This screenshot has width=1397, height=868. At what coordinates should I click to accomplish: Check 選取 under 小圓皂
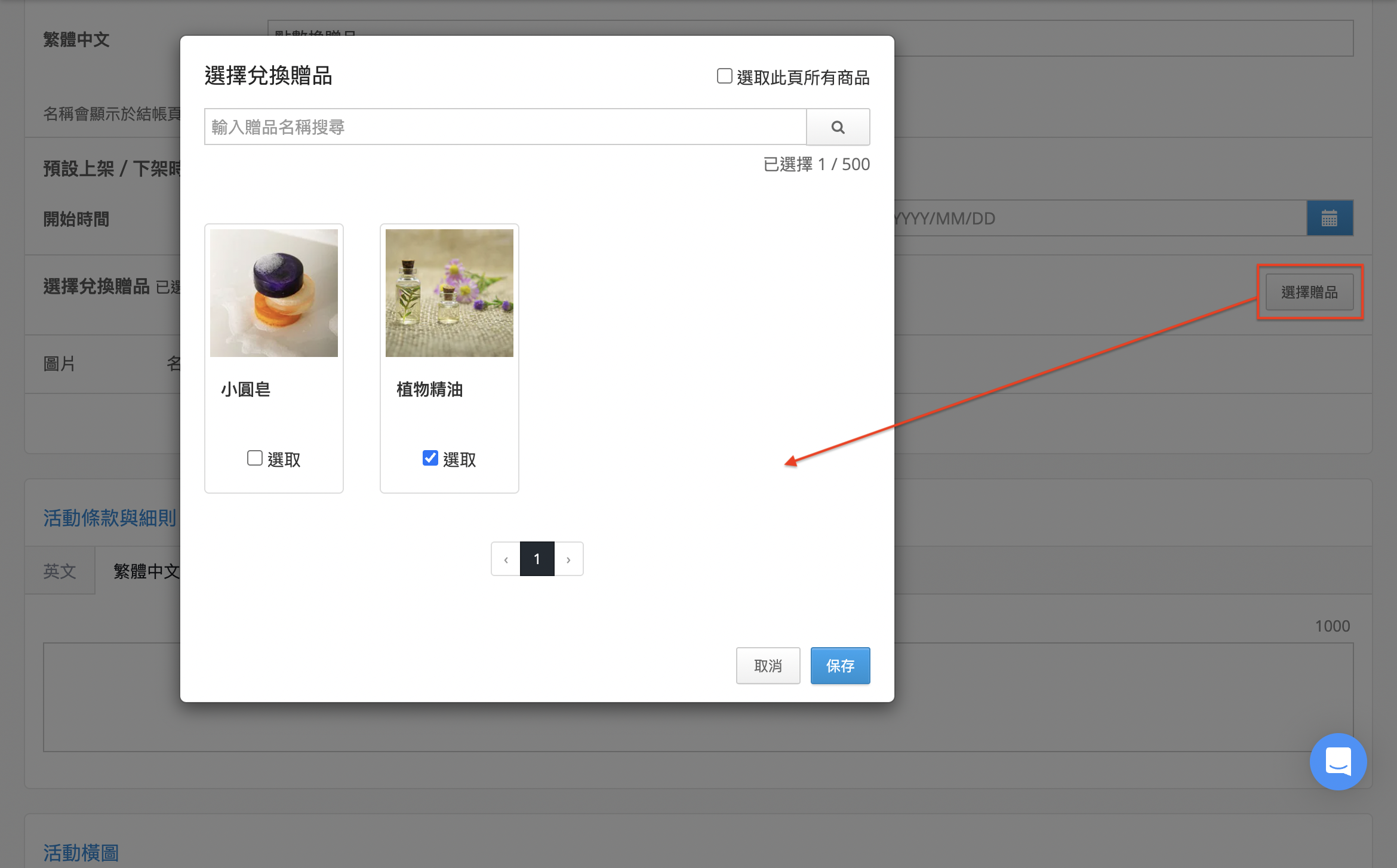(x=255, y=458)
